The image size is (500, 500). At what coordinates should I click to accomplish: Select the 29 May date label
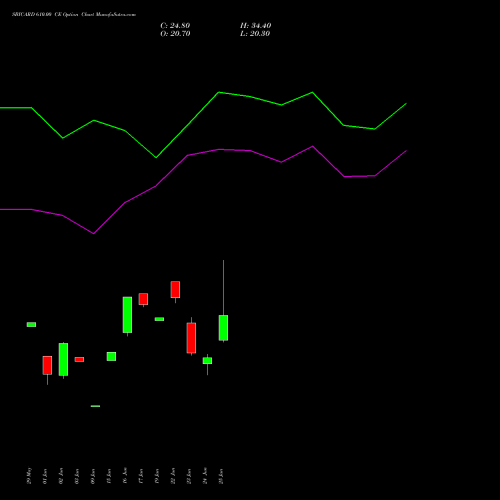pyautogui.click(x=29, y=476)
